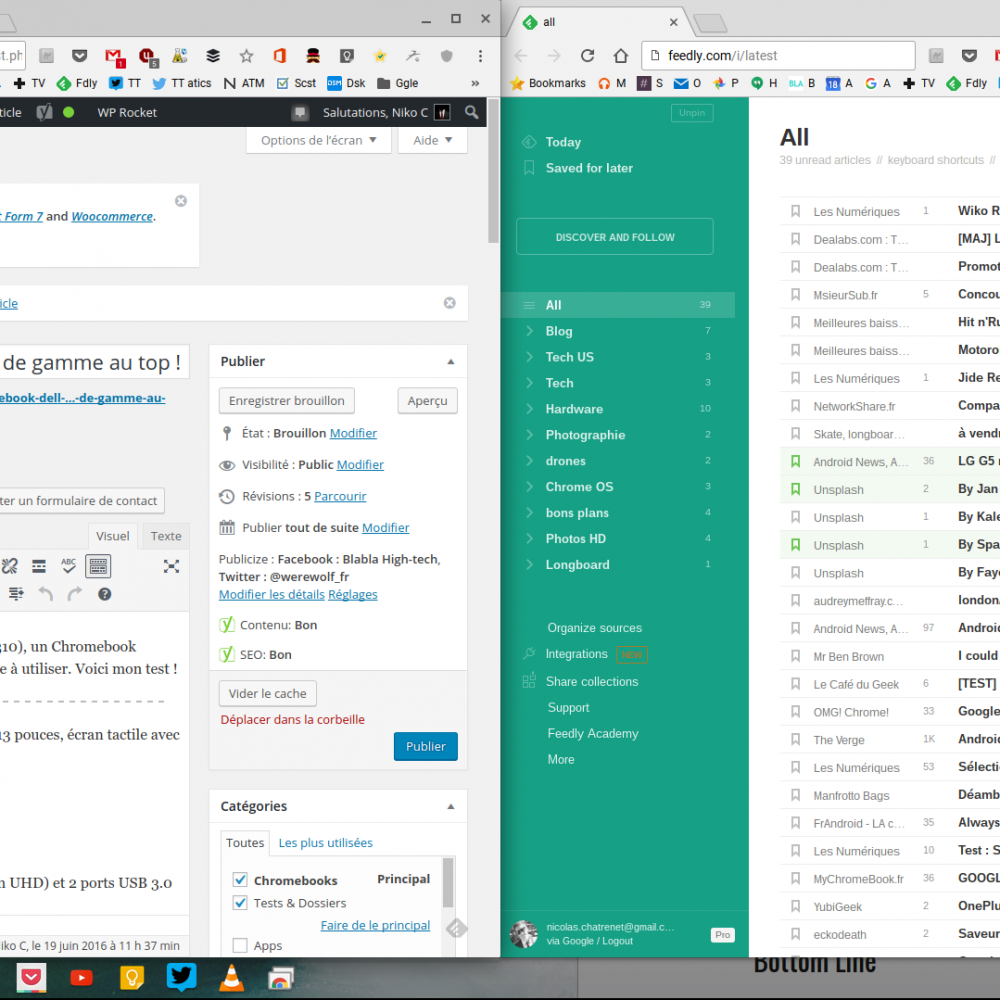1000x1000 pixels.
Task: Expand the Hardware feed category chevron
Action: (x=529, y=408)
